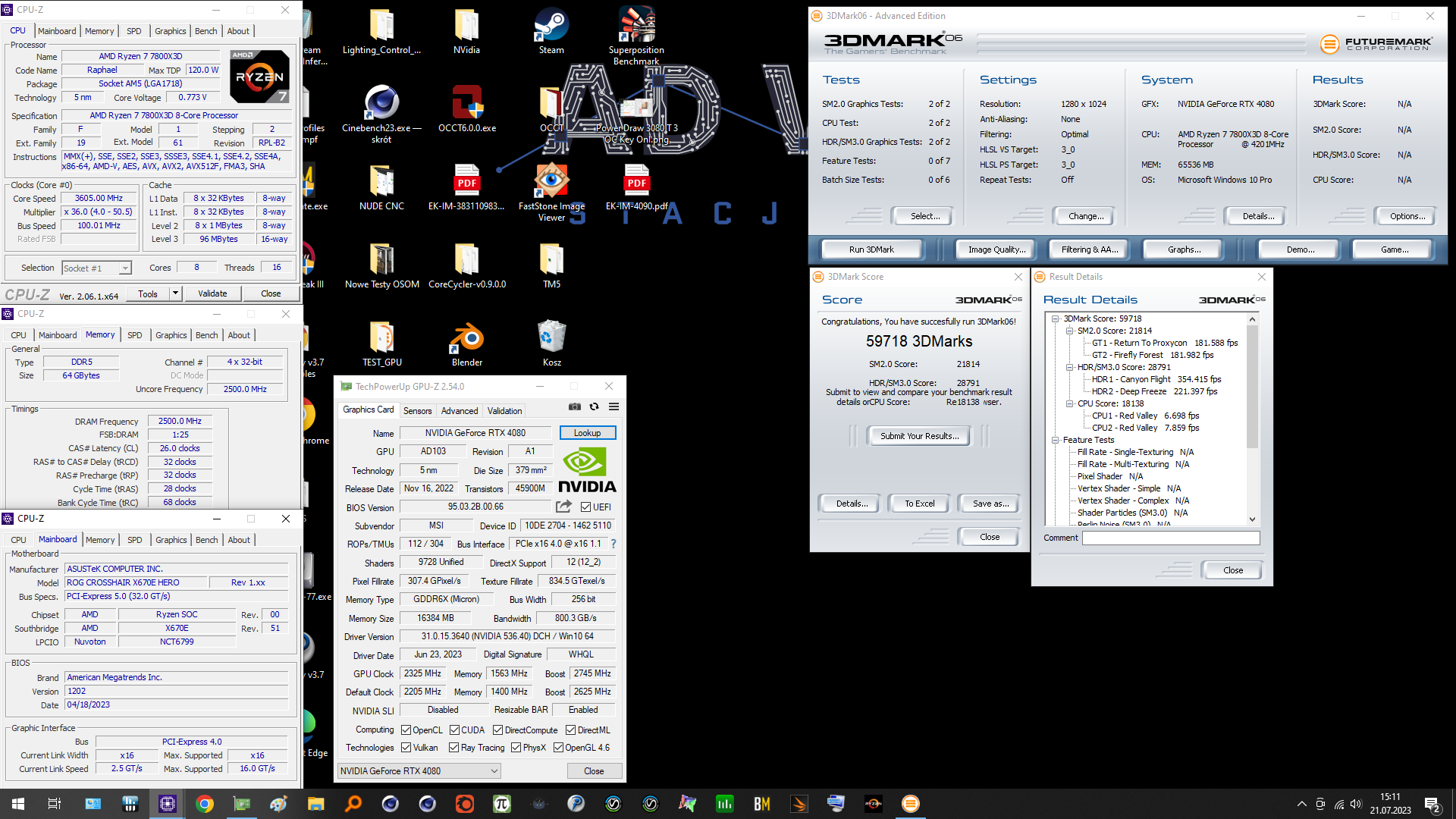Open the Kosz recycle bin
The height and width of the screenshot is (819, 1456).
coord(552,344)
